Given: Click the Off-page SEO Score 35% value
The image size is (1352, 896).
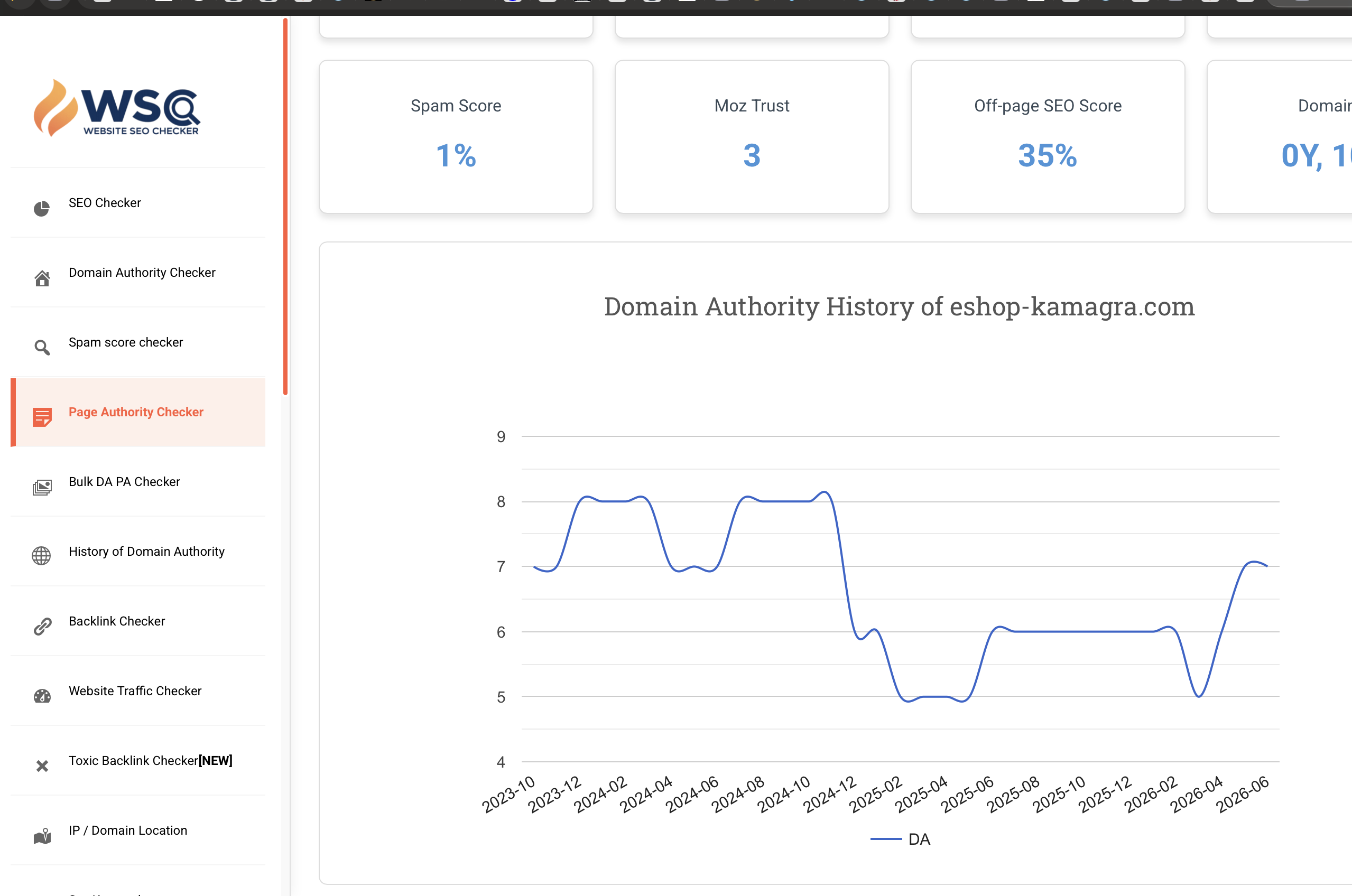Looking at the screenshot, I should [1048, 155].
